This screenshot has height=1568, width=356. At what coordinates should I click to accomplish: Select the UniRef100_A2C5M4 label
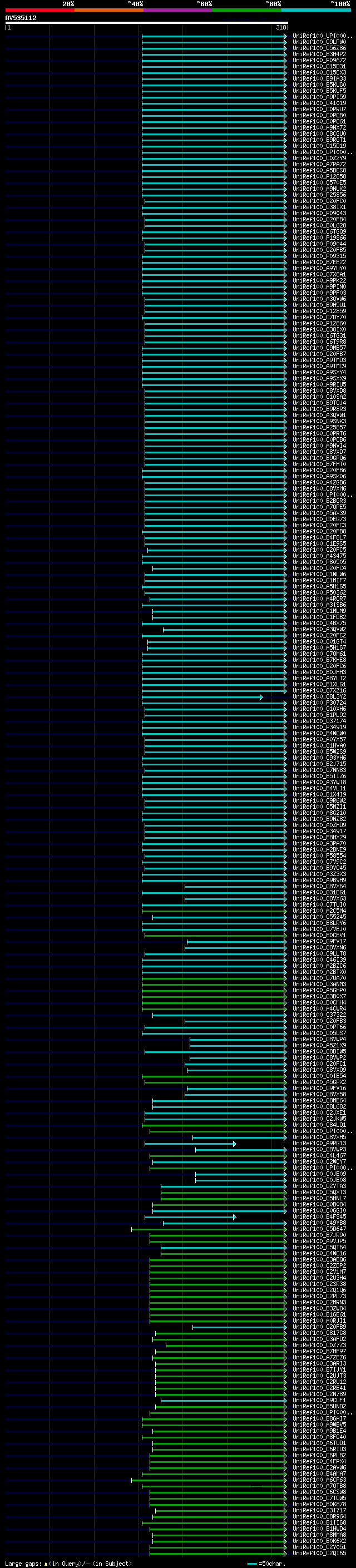[319, 911]
